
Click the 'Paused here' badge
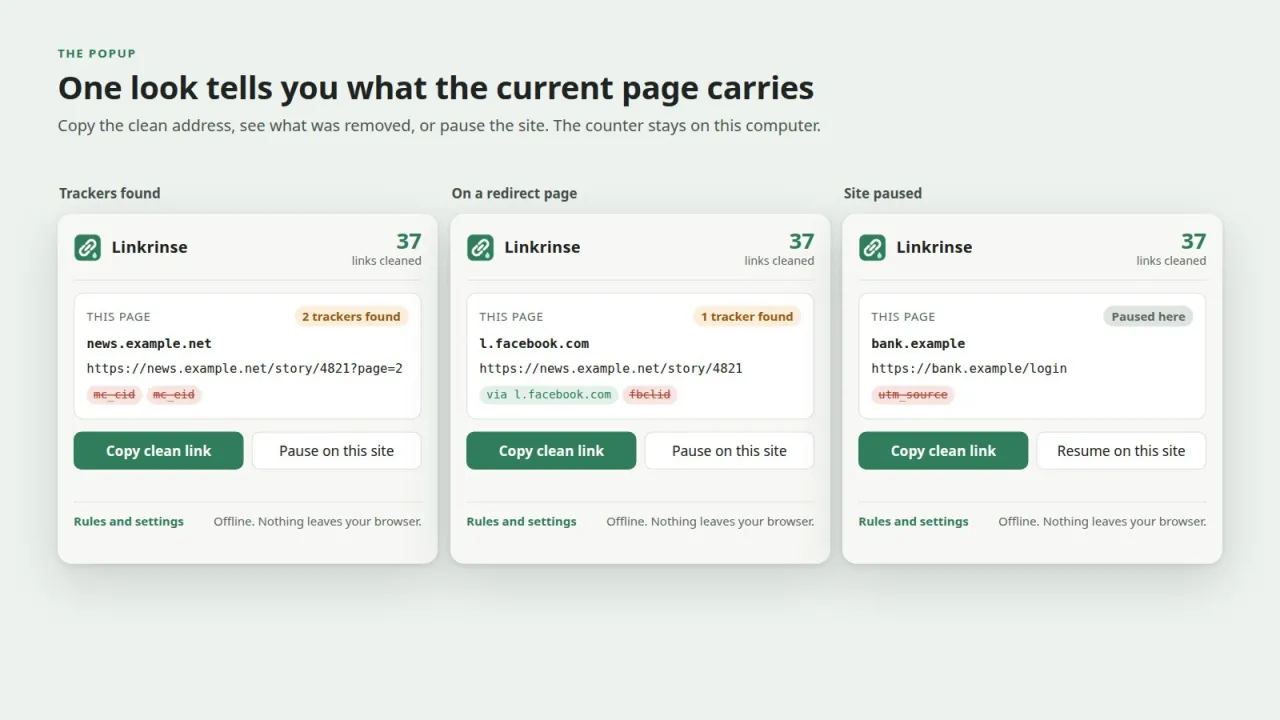pos(1148,316)
